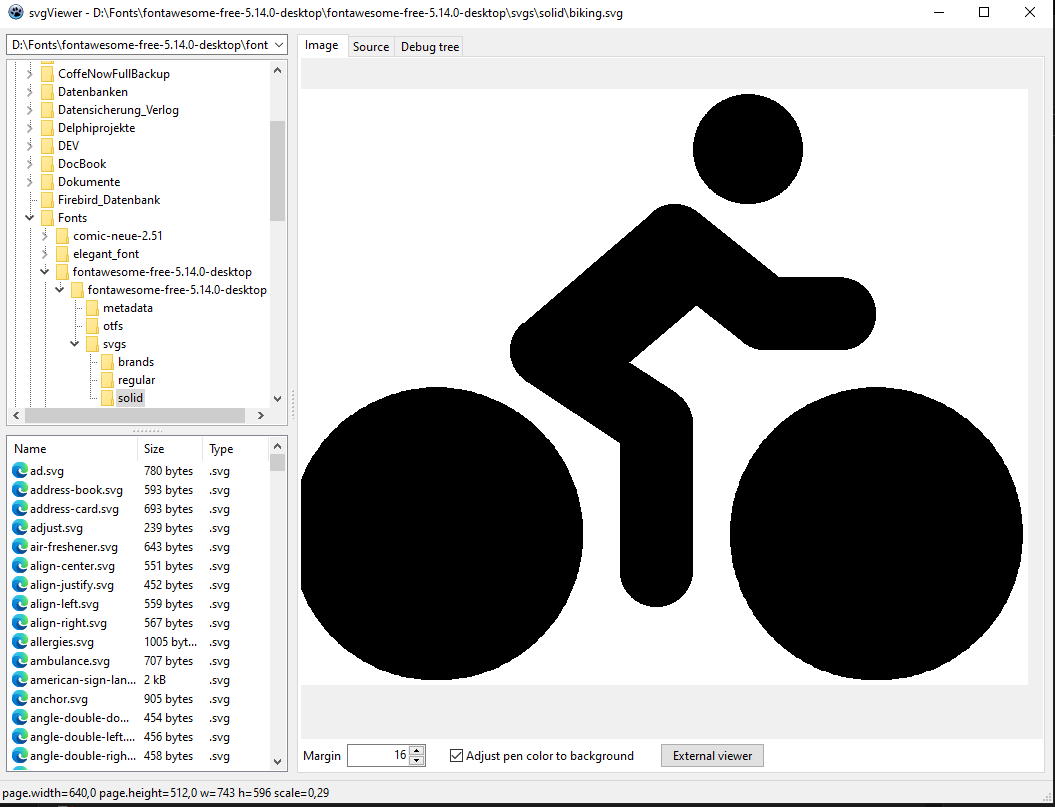Click the file icon of allergies.svg

tap(20, 641)
